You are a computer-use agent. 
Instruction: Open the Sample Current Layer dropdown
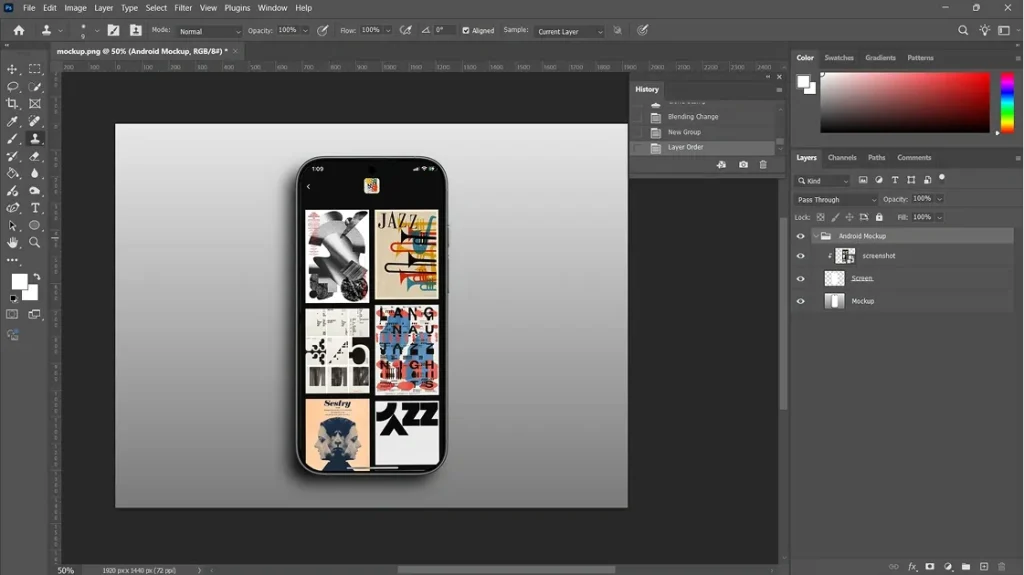tap(569, 31)
